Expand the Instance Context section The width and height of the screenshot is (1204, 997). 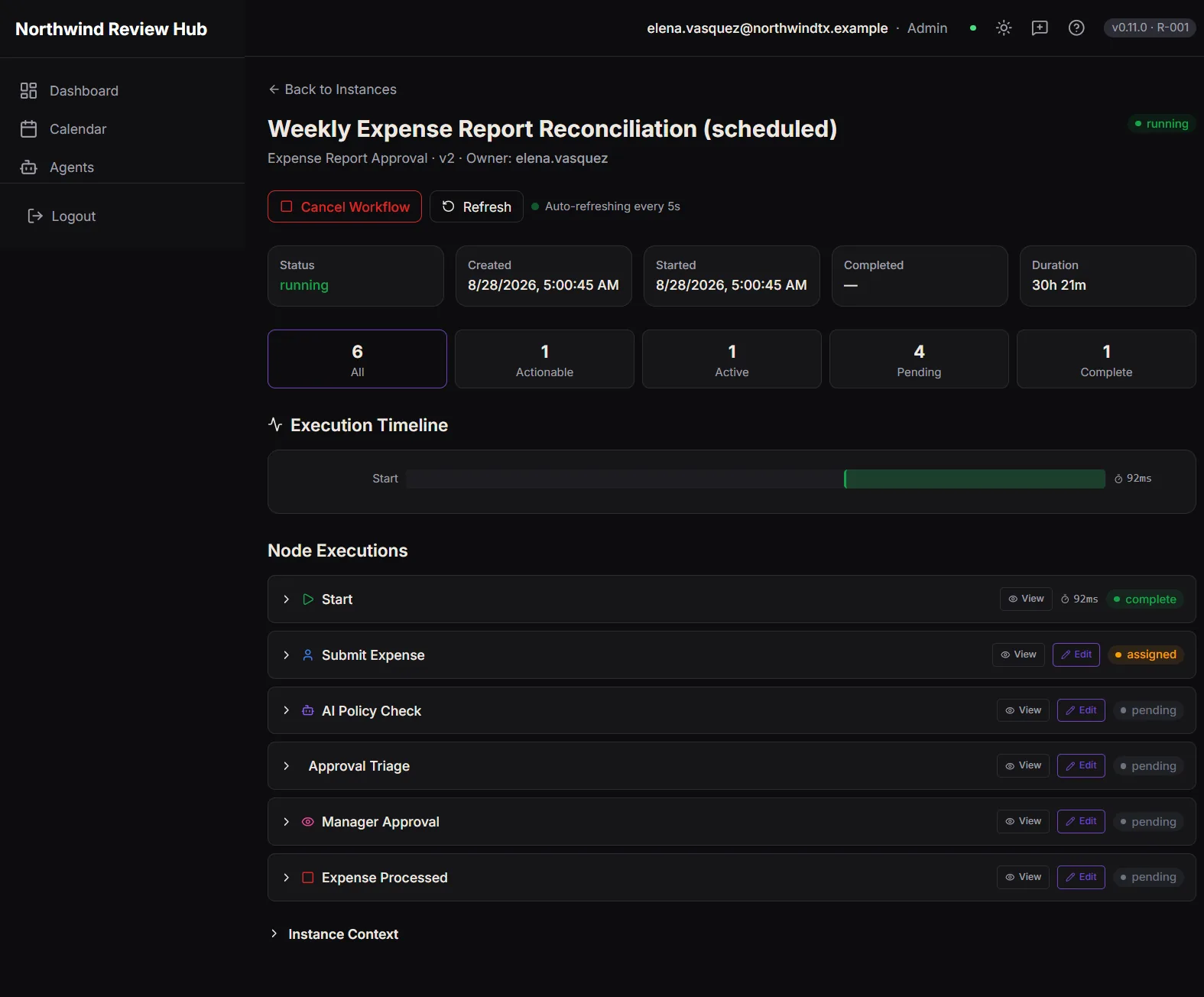(333, 934)
